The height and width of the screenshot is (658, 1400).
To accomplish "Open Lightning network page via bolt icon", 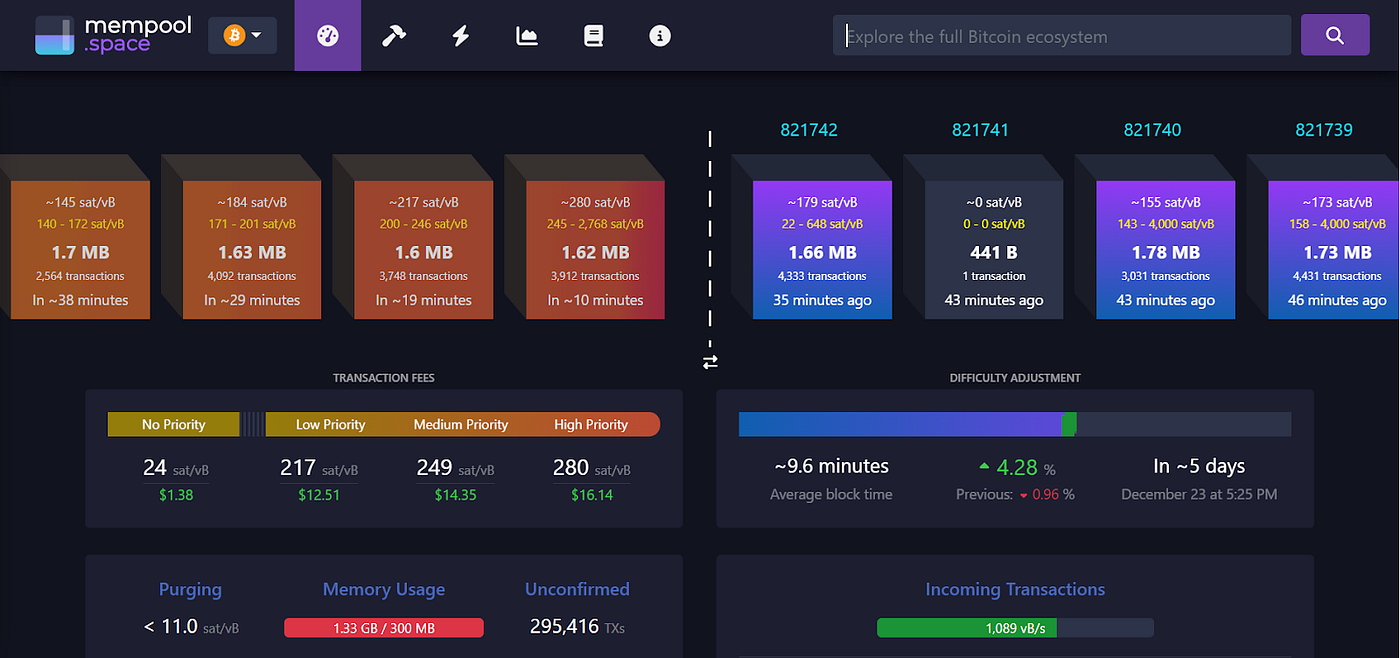I will pyautogui.click(x=460, y=35).
